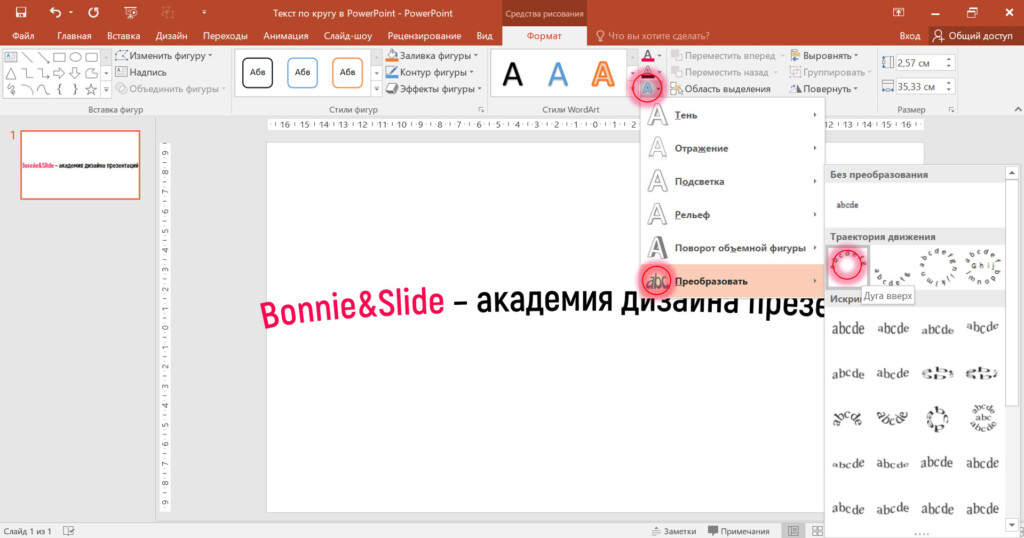Select slide 1 thumbnail in the panel
The width and height of the screenshot is (1024, 538).
coord(80,164)
